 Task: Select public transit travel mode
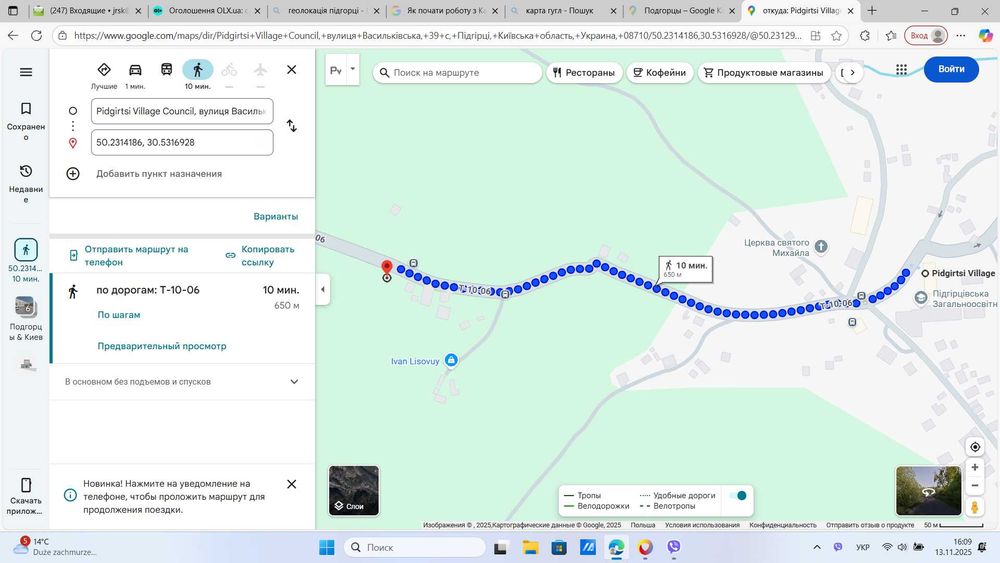pyautogui.click(x=166, y=69)
